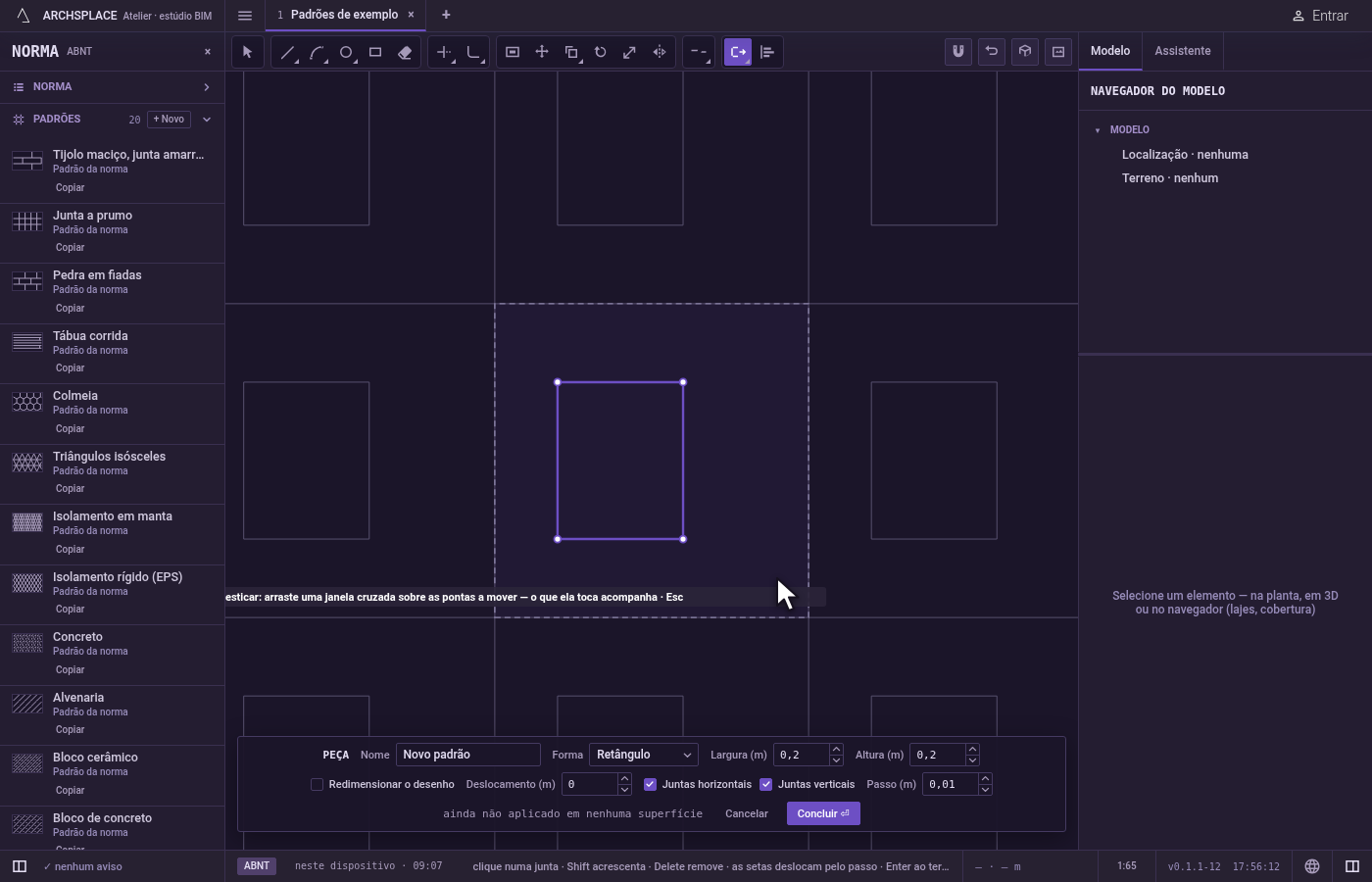Click the undo arrow icon
1372x882 pixels.
[992, 52]
